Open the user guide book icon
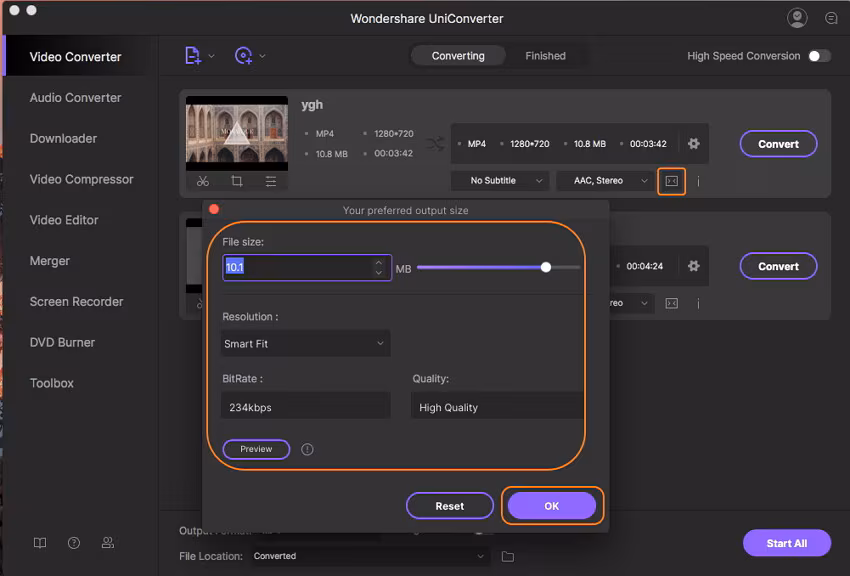The image size is (850, 576). (x=40, y=543)
